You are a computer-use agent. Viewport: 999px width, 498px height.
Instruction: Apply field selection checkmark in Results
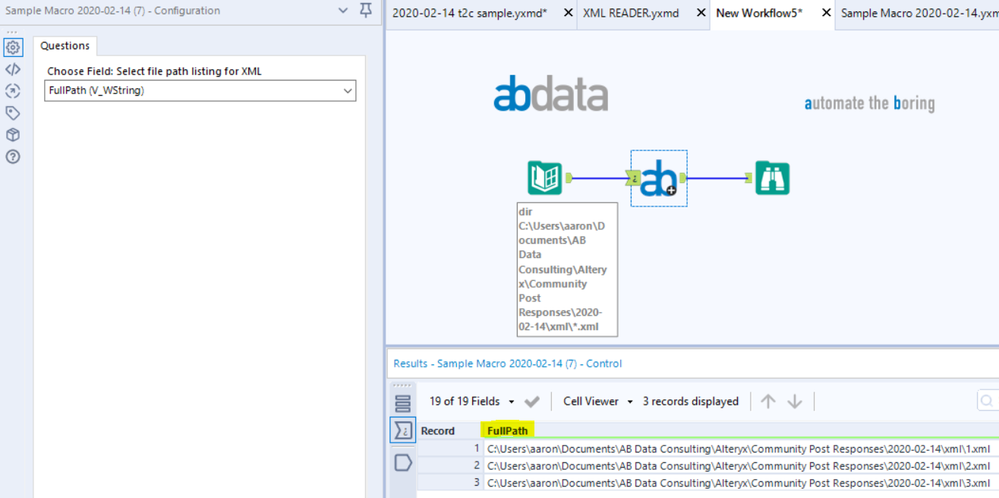tap(531, 402)
